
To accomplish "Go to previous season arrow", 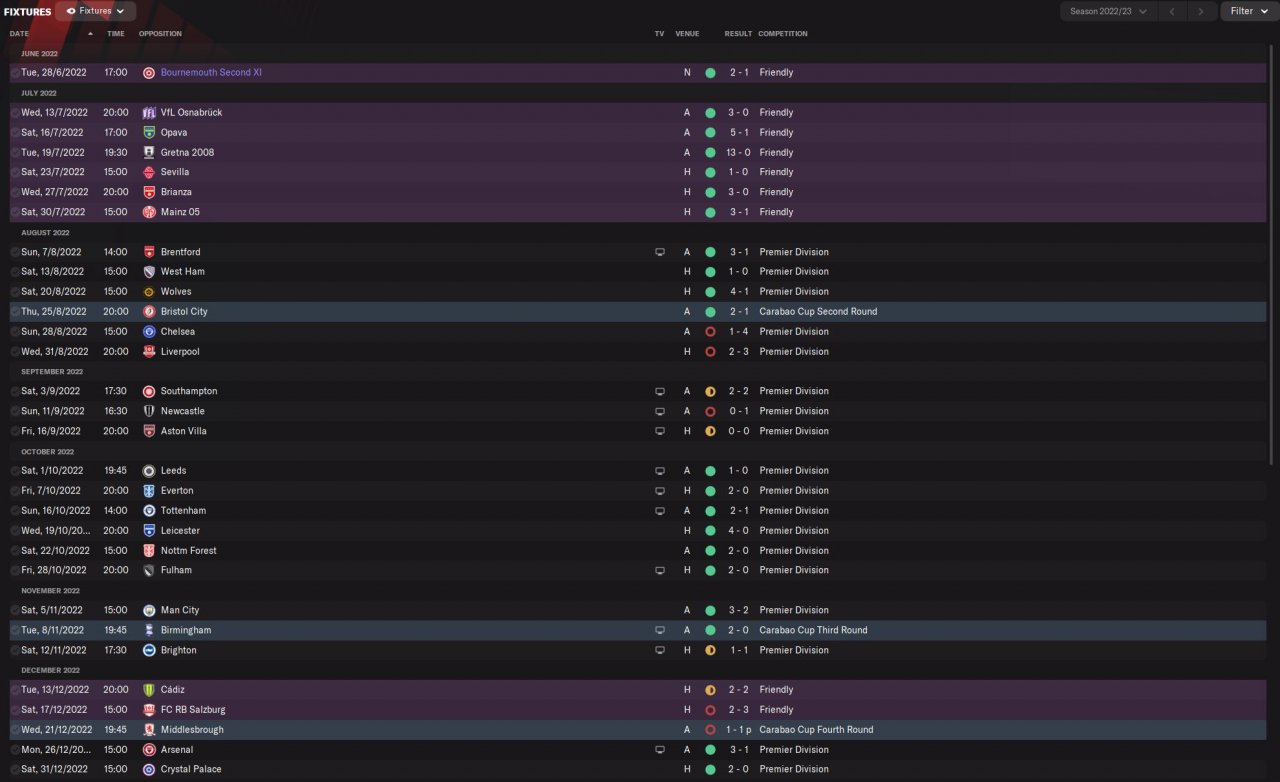I will 1172,11.
